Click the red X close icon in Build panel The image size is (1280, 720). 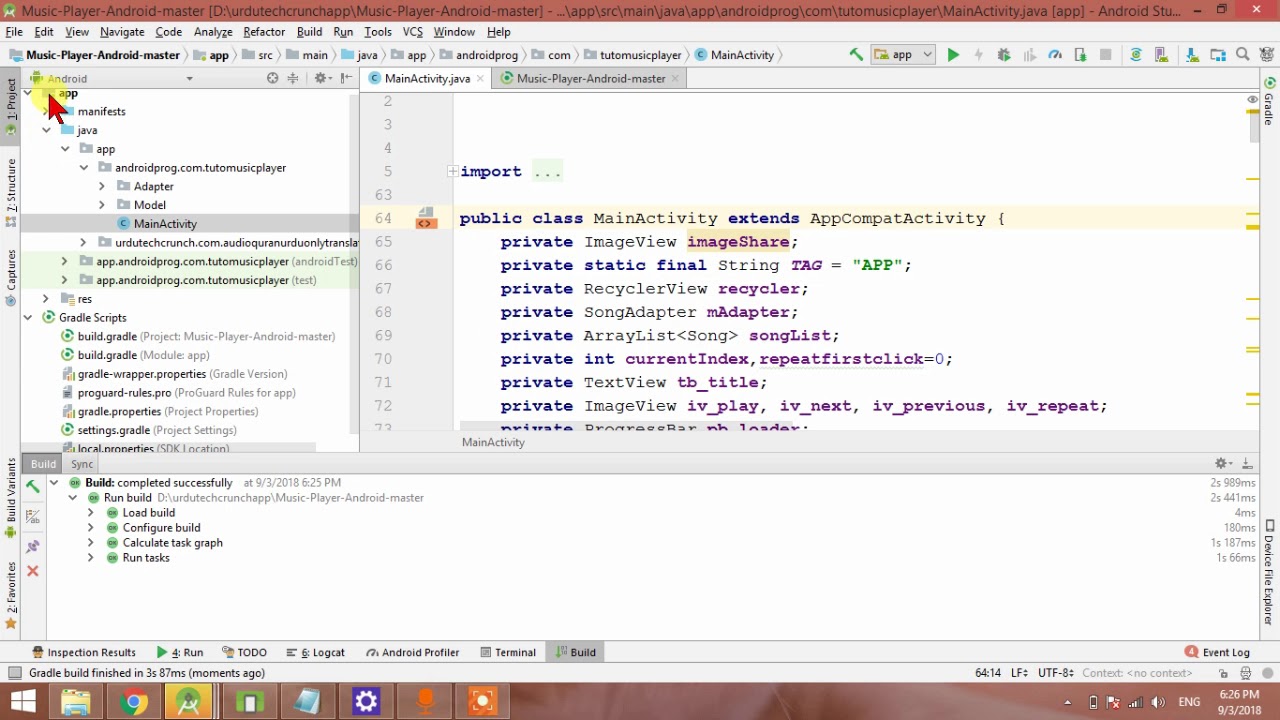click(x=33, y=571)
